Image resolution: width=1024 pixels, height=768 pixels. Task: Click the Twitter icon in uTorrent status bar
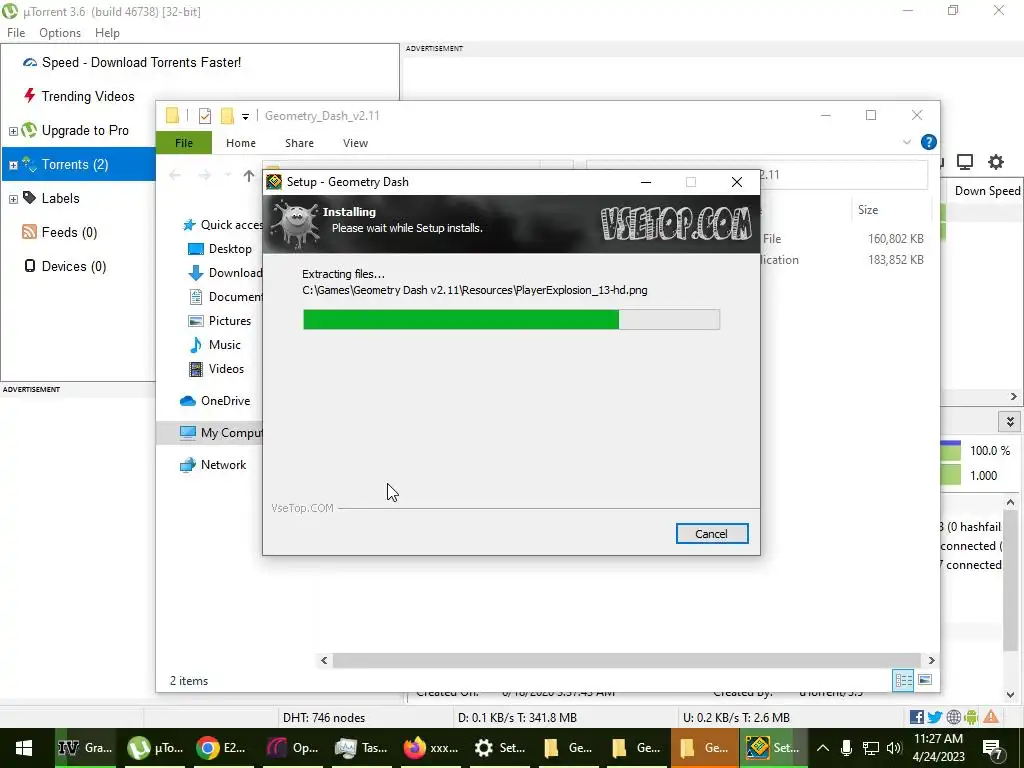click(x=935, y=717)
